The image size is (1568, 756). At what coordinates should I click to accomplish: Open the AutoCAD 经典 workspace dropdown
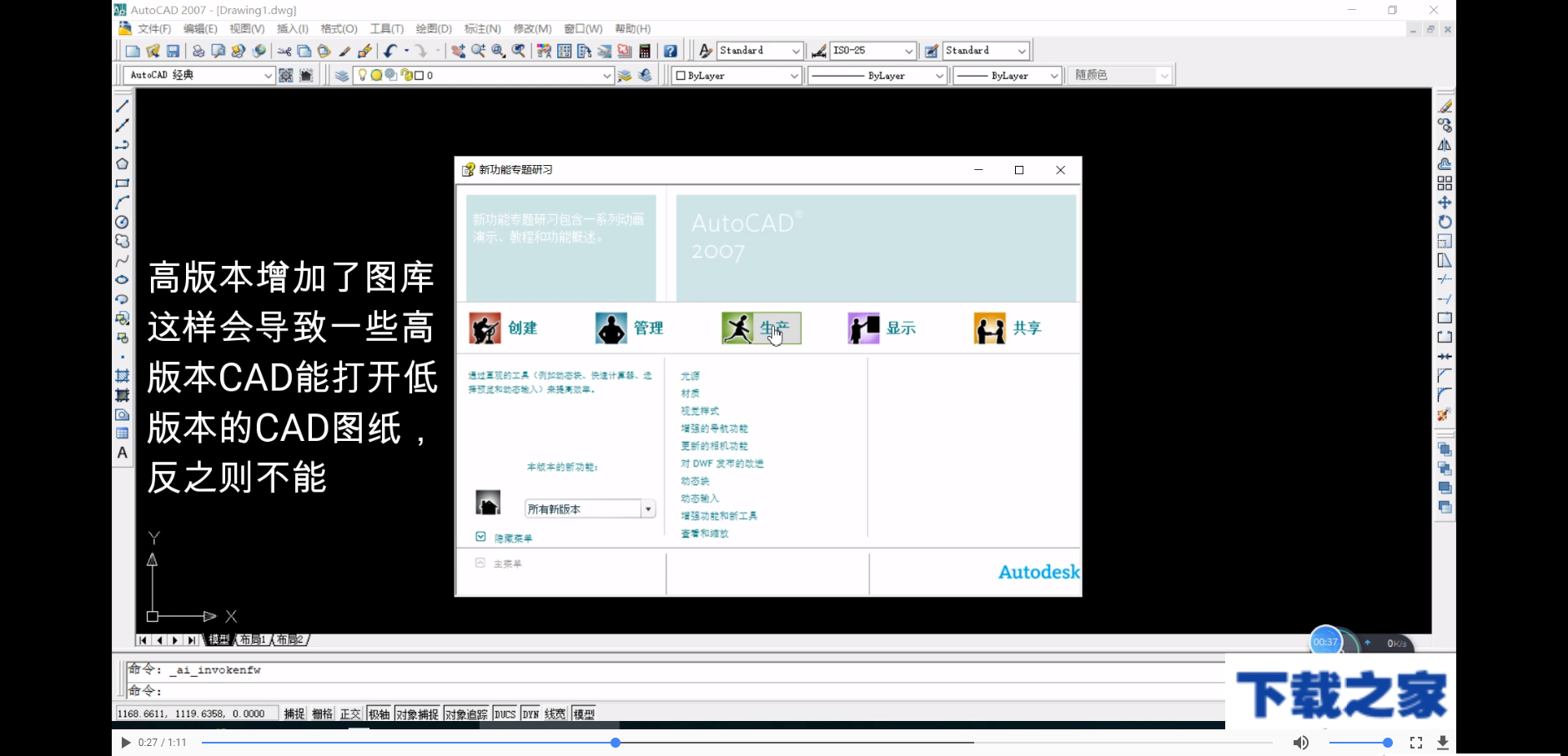pyautogui.click(x=269, y=75)
